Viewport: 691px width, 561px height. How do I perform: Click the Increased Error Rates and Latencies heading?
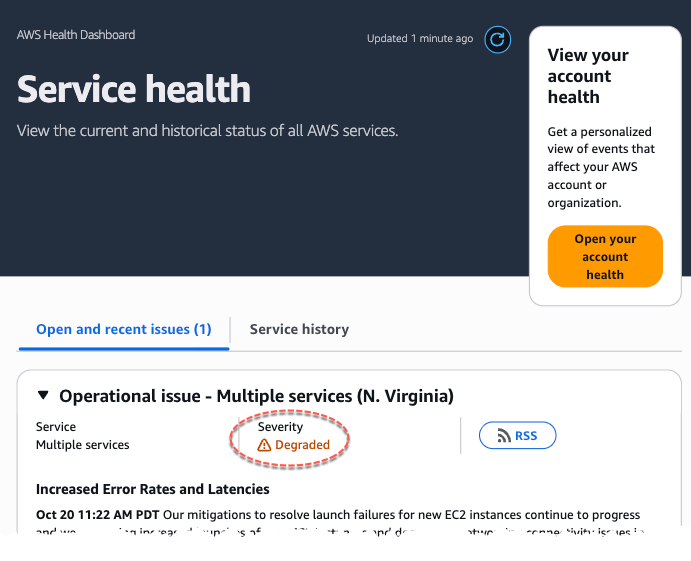coord(152,489)
